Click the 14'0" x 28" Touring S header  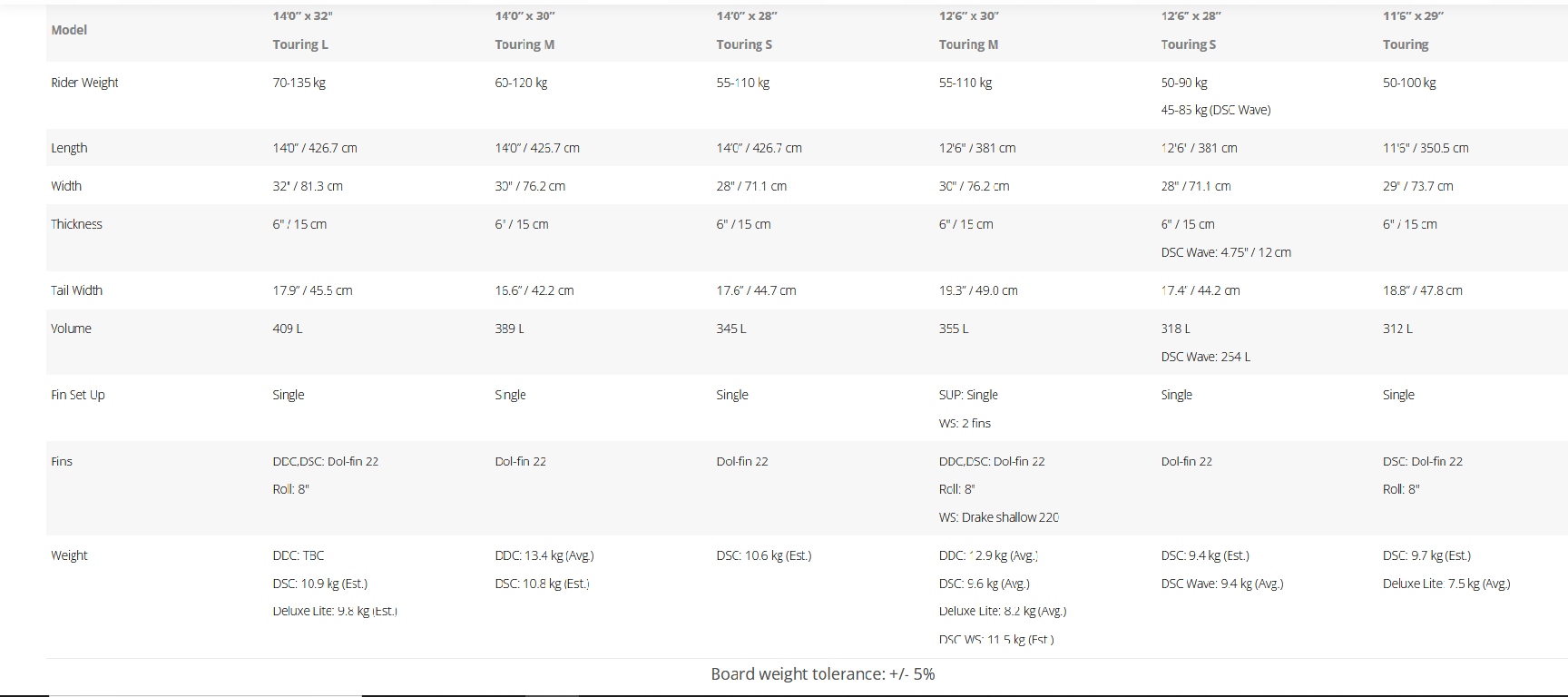click(x=746, y=30)
